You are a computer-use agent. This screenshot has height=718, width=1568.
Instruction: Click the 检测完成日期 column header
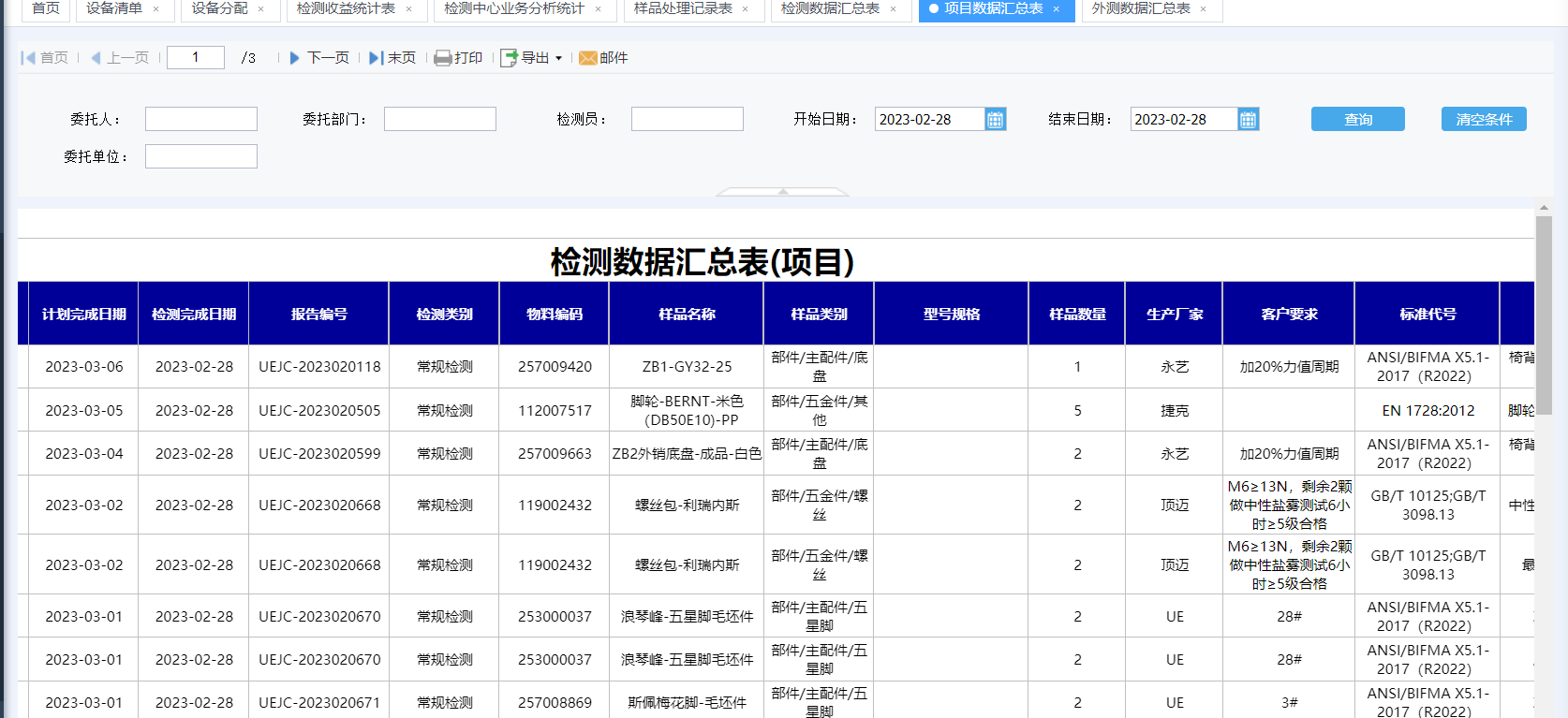tap(194, 314)
